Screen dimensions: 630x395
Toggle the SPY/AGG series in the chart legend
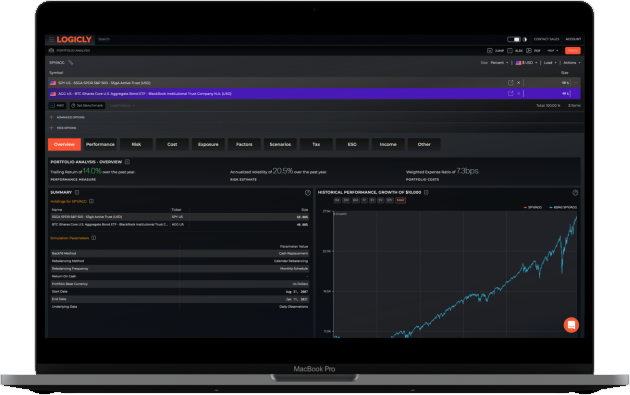(x=533, y=208)
